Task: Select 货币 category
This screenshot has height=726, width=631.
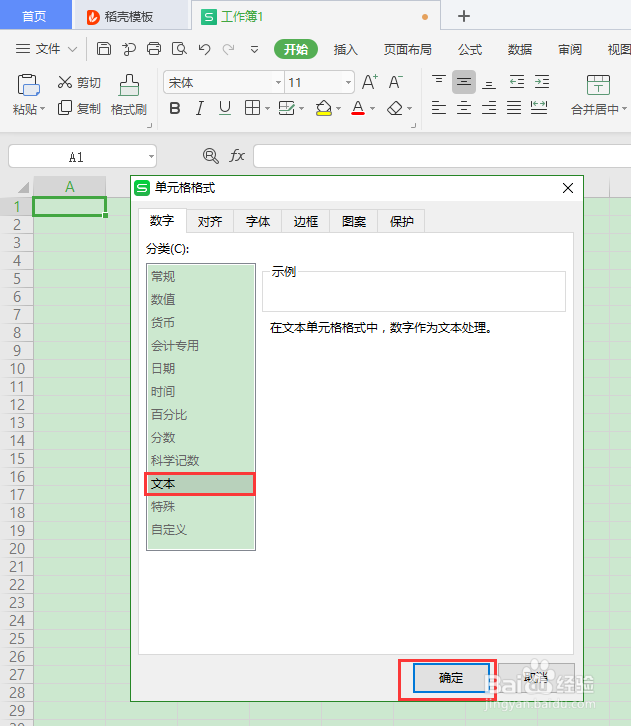Action: point(200,322)
